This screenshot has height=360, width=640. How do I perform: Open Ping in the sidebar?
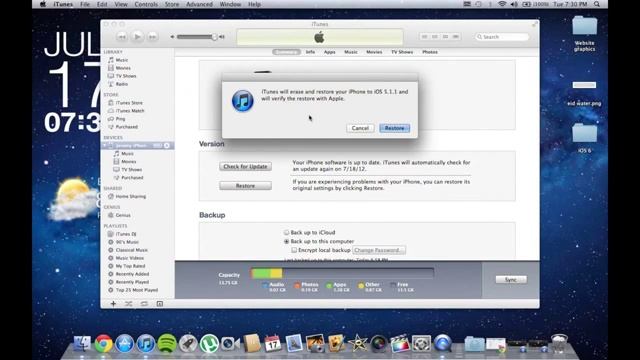pyautogui.click(x=120, y=119)
